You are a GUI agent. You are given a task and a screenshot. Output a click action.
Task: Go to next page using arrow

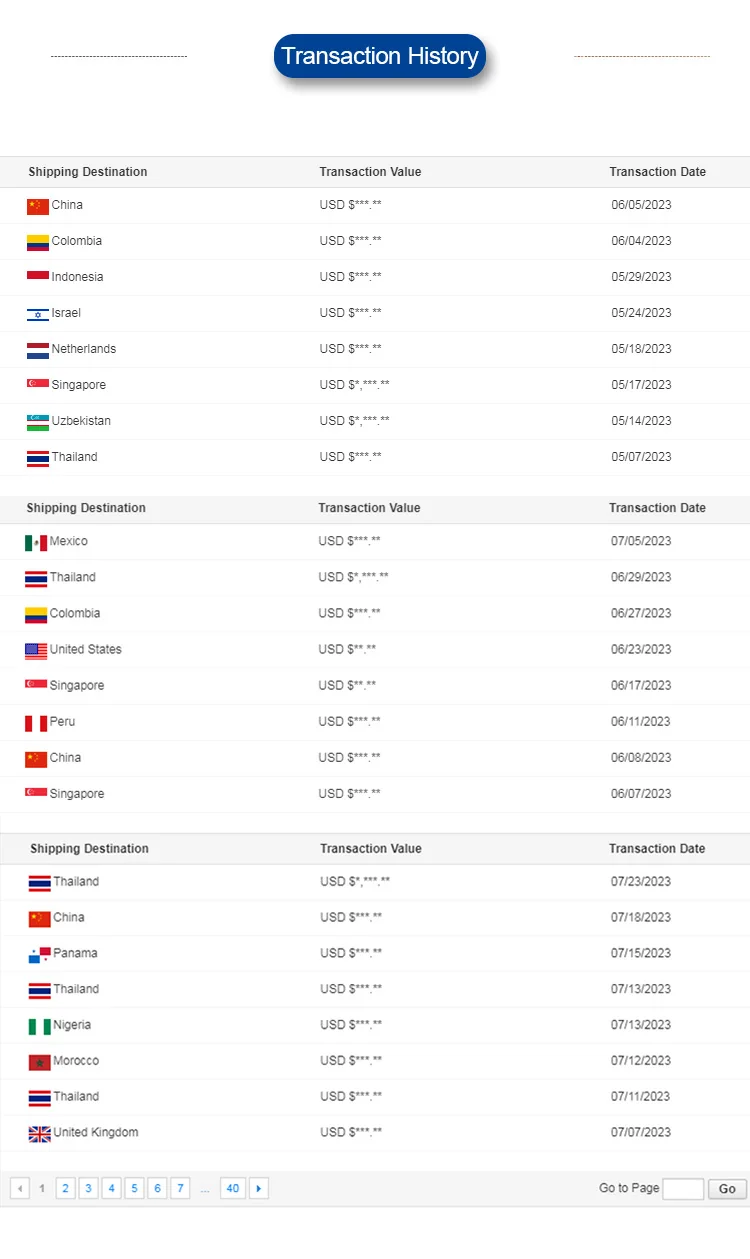click(259, 1188)
